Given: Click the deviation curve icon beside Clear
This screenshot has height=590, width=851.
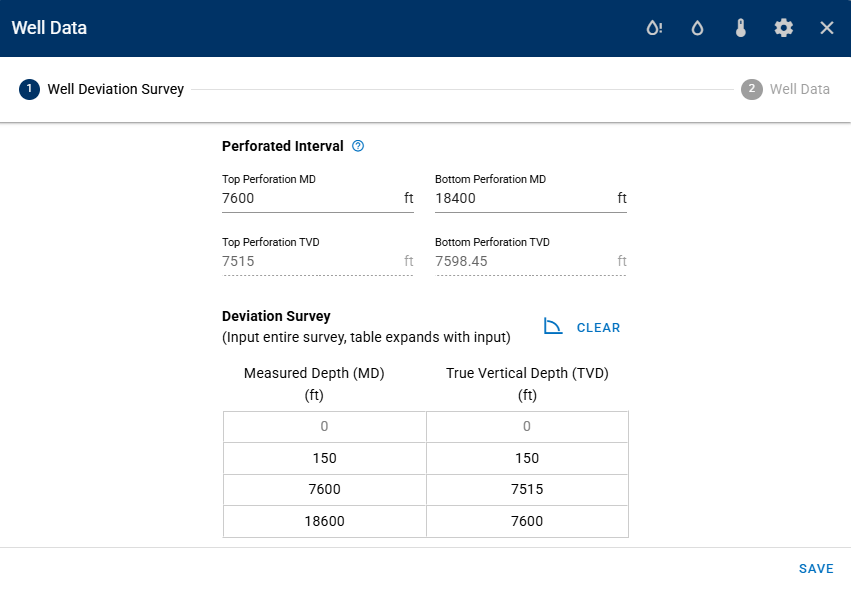Looking at the screenshot, I should coord(553,327).
